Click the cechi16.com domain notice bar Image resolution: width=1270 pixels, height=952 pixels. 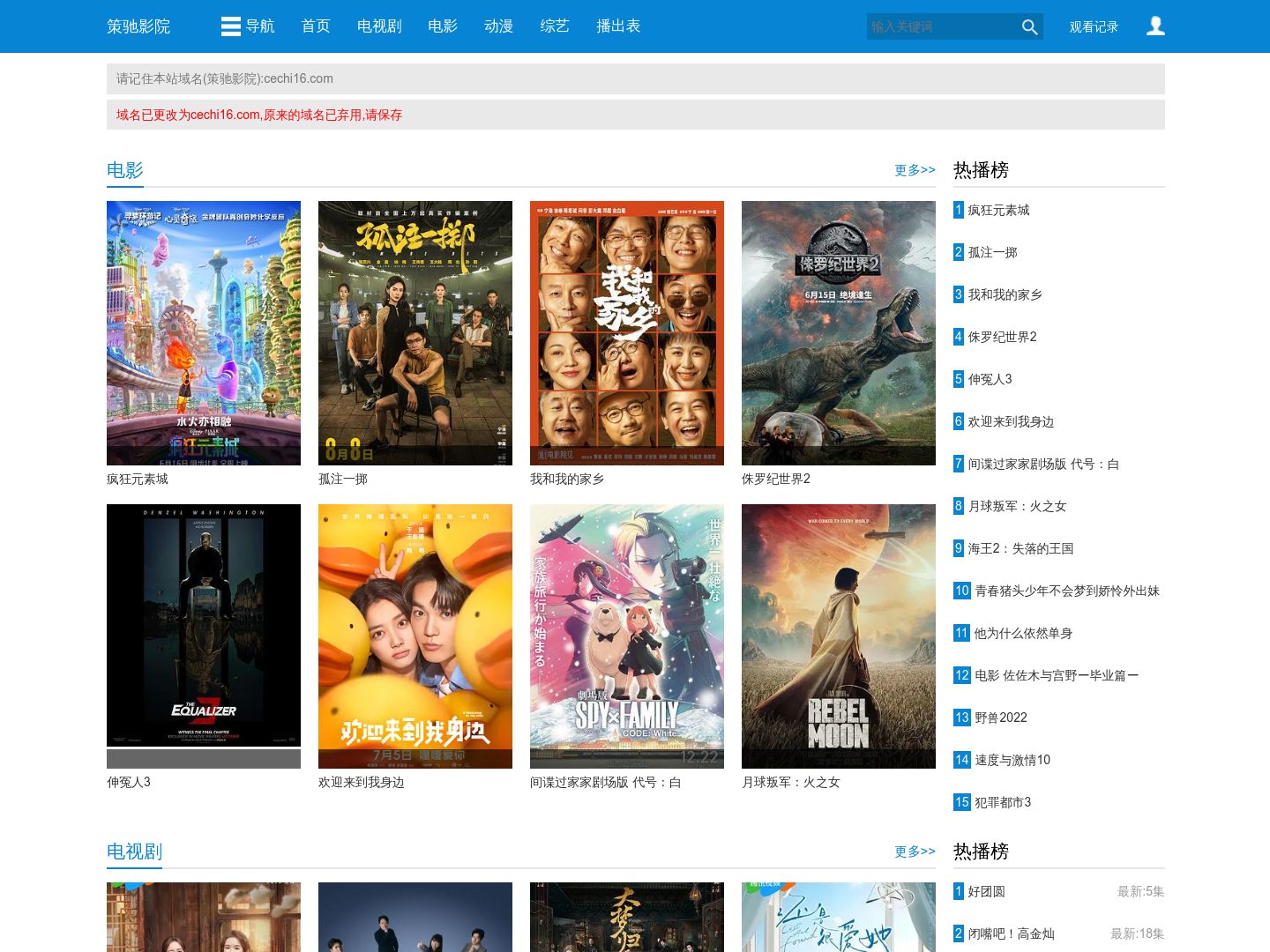636,78
